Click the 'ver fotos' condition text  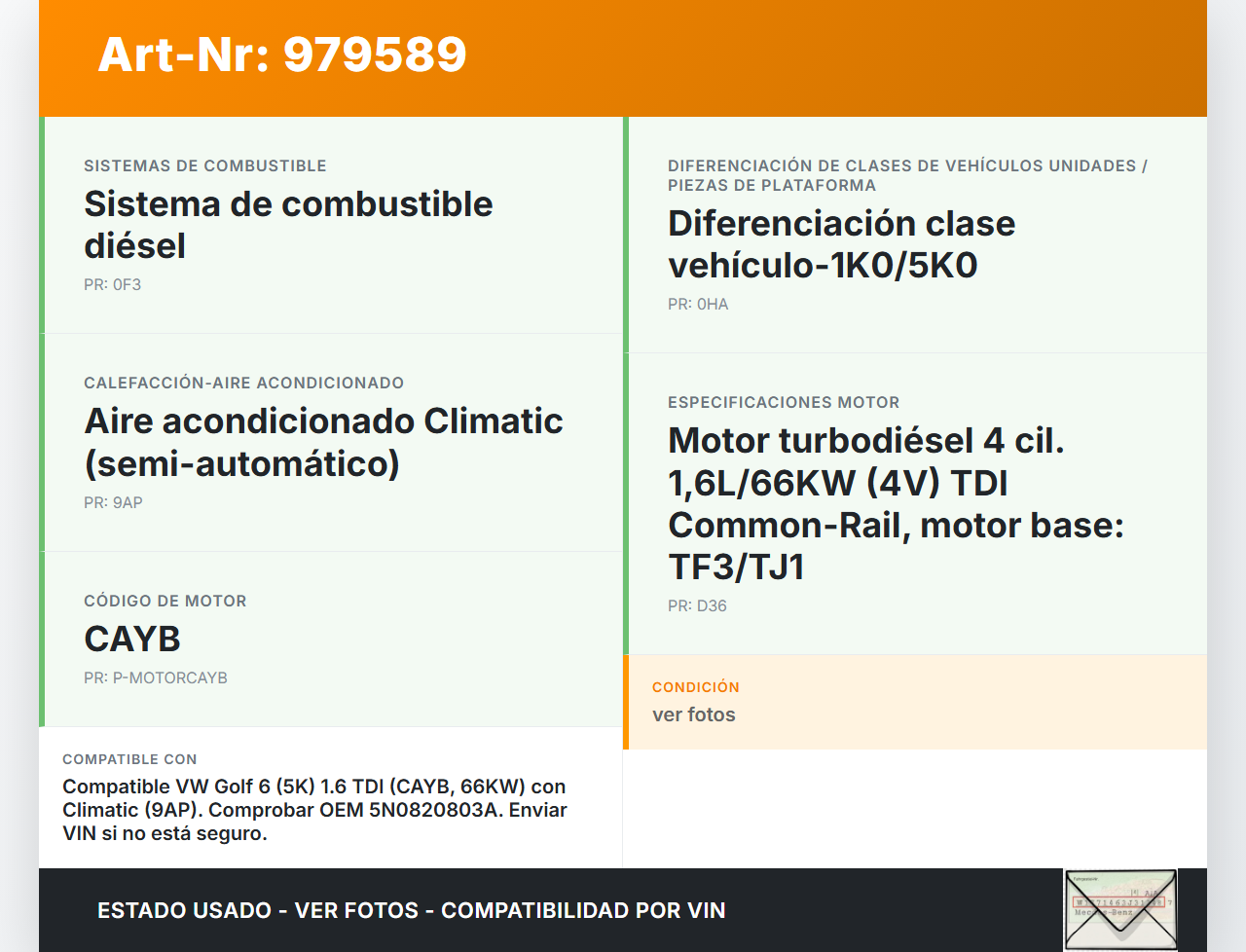point(694,714)
